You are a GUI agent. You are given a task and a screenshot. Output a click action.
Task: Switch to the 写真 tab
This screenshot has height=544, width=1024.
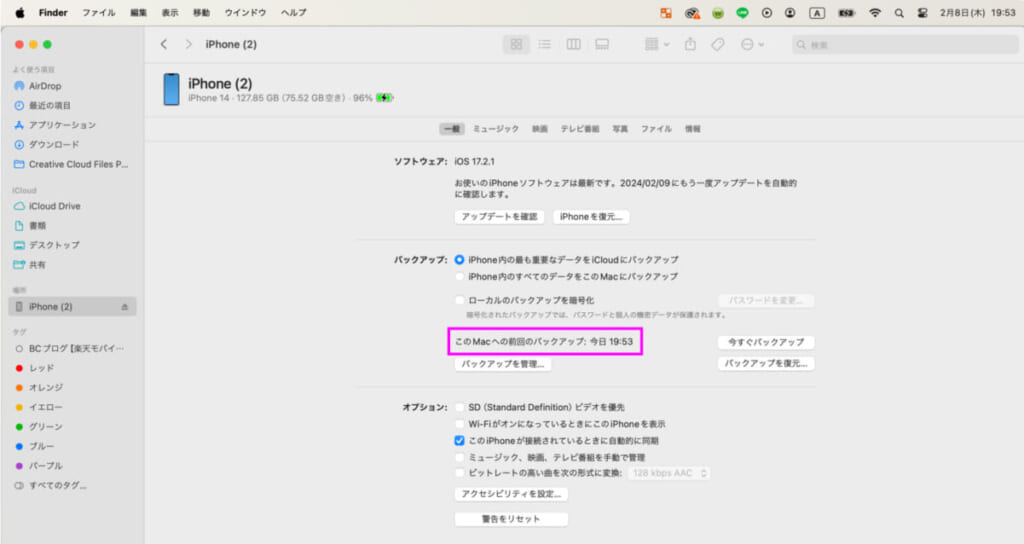click(620, 129)
